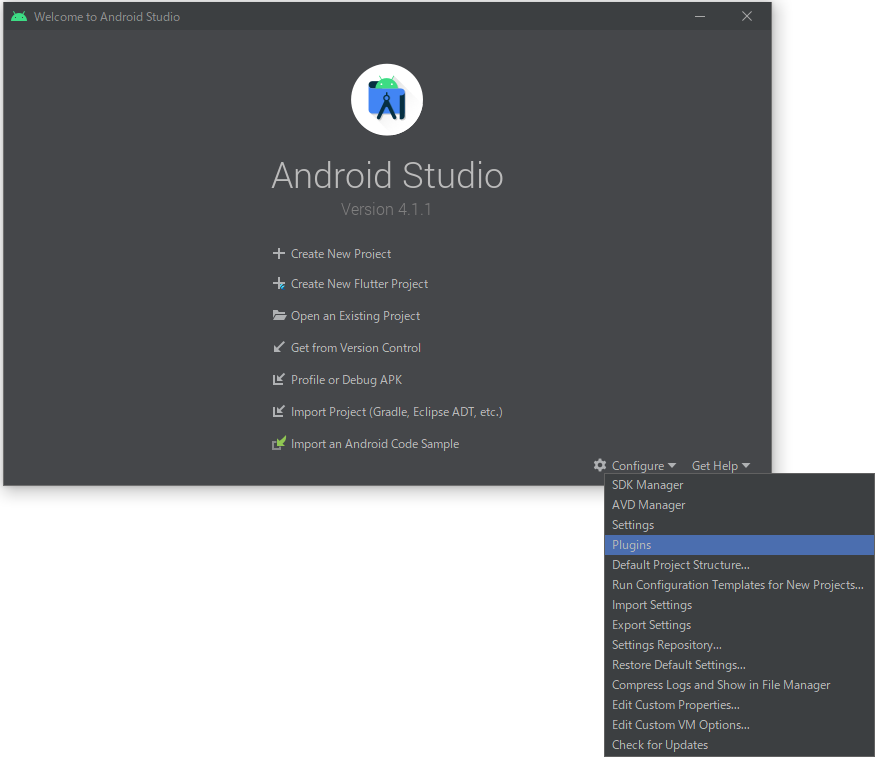This screenshot has width=876, height=763.
Task: Choose Import Settings menu entry
Action: pos(739,605)
